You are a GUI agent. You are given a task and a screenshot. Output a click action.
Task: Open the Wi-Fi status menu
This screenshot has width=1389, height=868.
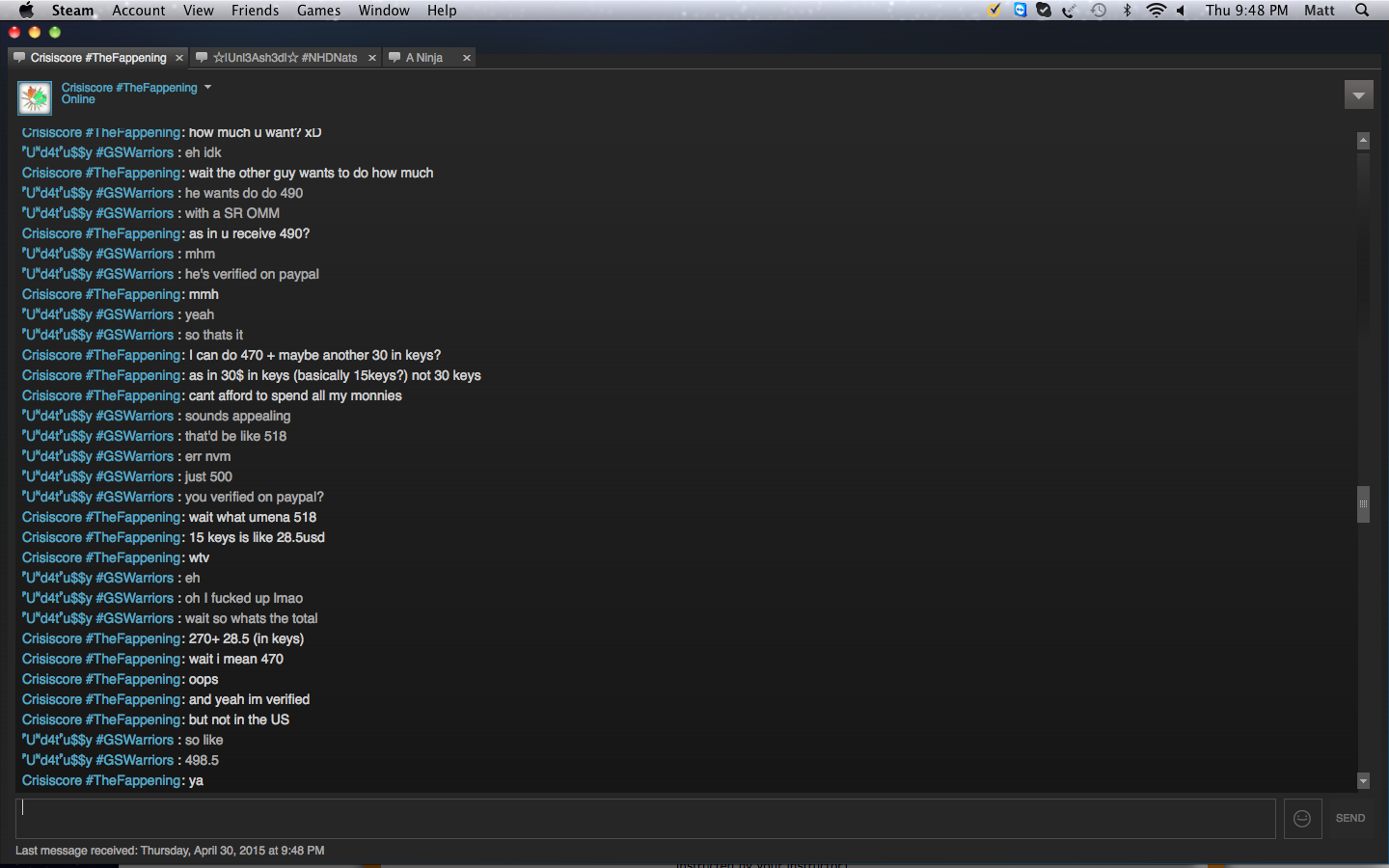(x=1156, y=11)
